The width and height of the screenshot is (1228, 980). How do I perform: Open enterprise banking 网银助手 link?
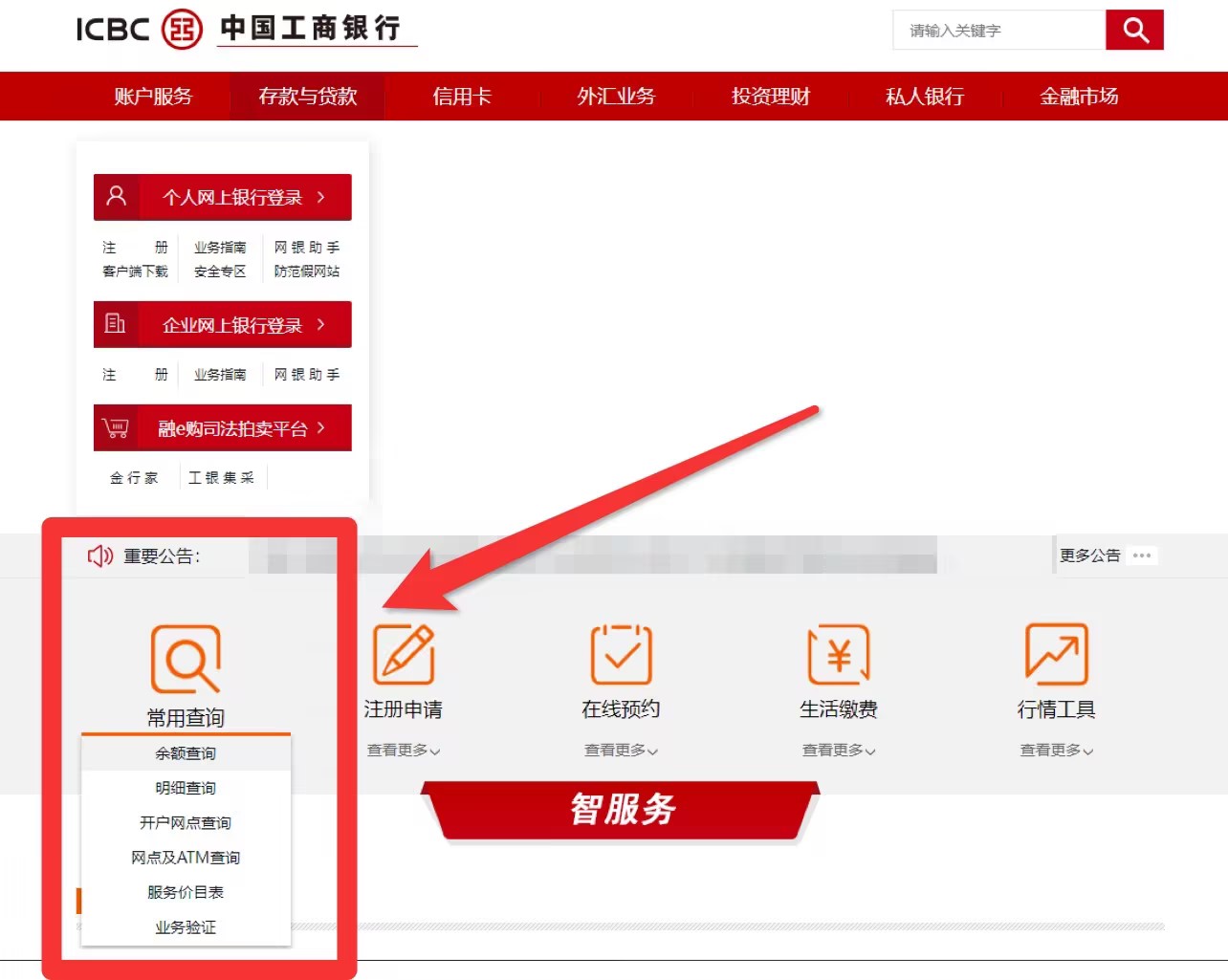click(307, 375)
